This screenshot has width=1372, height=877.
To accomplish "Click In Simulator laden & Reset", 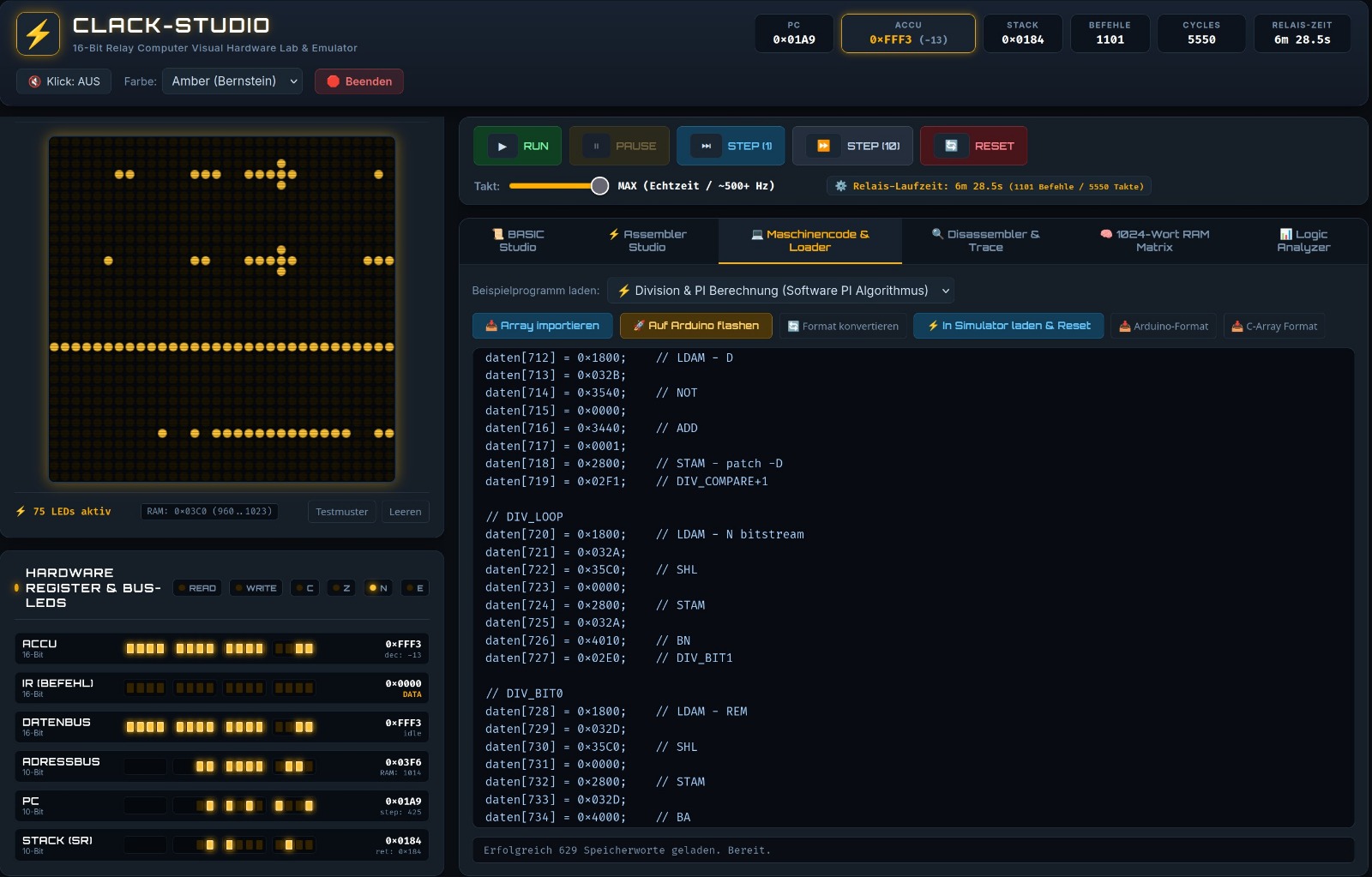I will pos(1008,326).
